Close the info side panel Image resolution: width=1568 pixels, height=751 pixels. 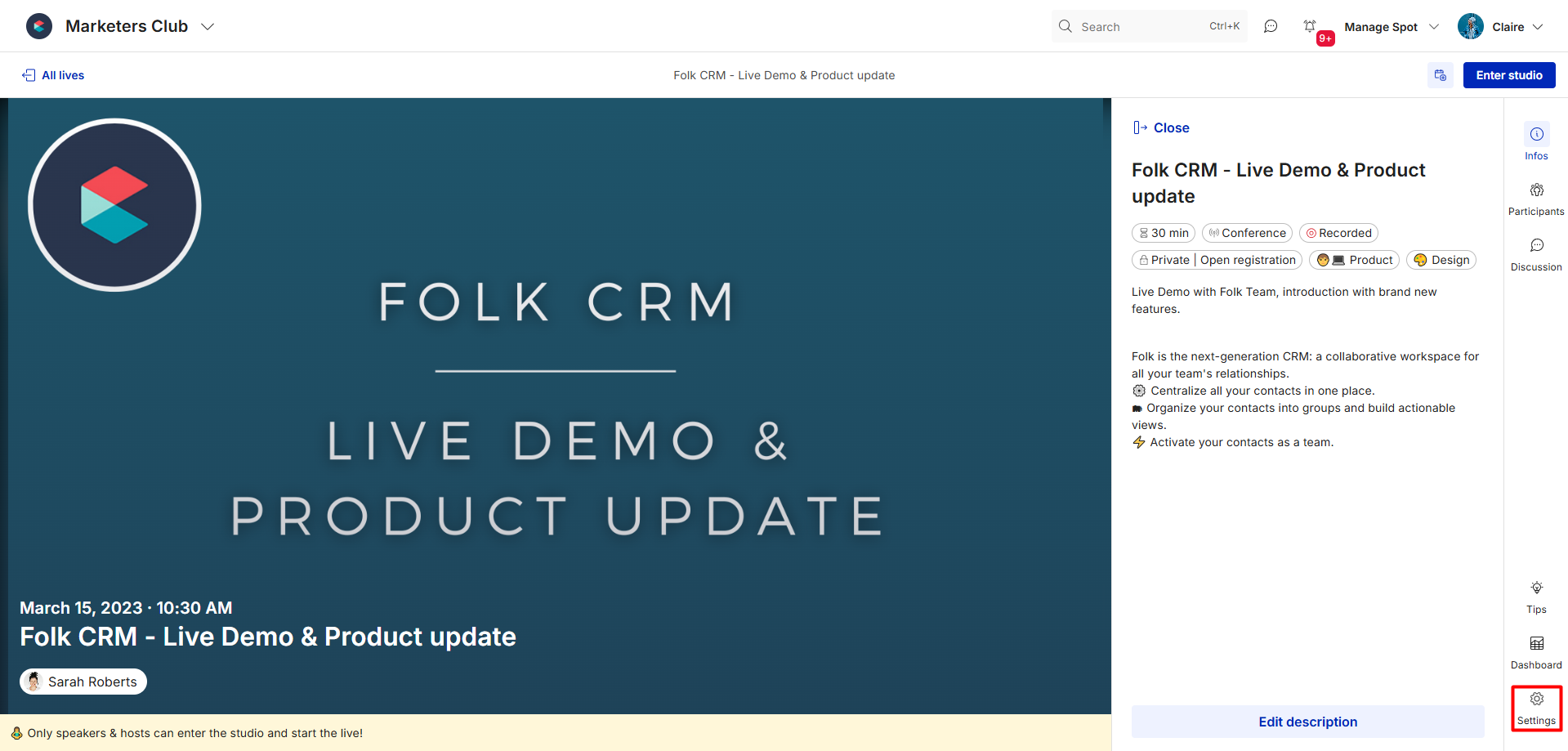(x=1161, y=127)
